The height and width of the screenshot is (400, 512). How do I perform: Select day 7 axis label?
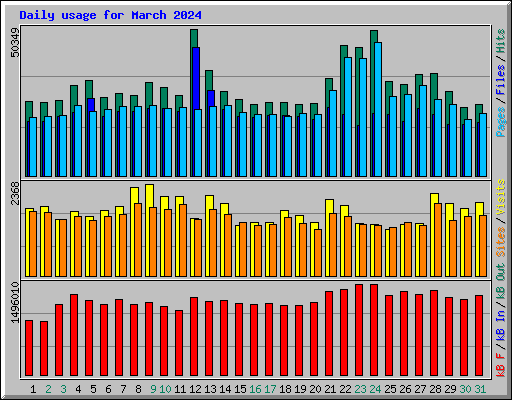123,389
